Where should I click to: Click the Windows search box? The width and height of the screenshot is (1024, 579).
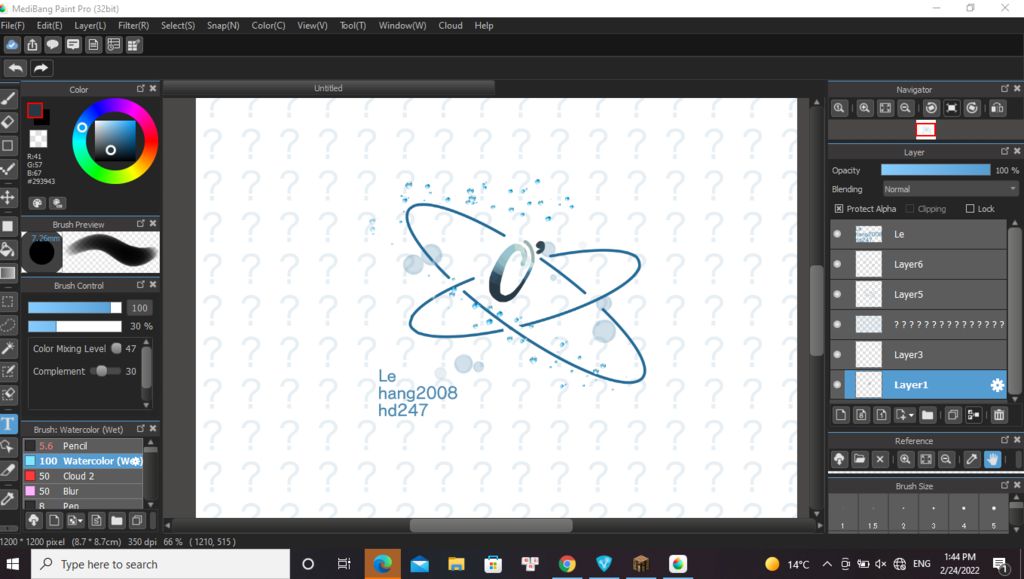[161, 564]
